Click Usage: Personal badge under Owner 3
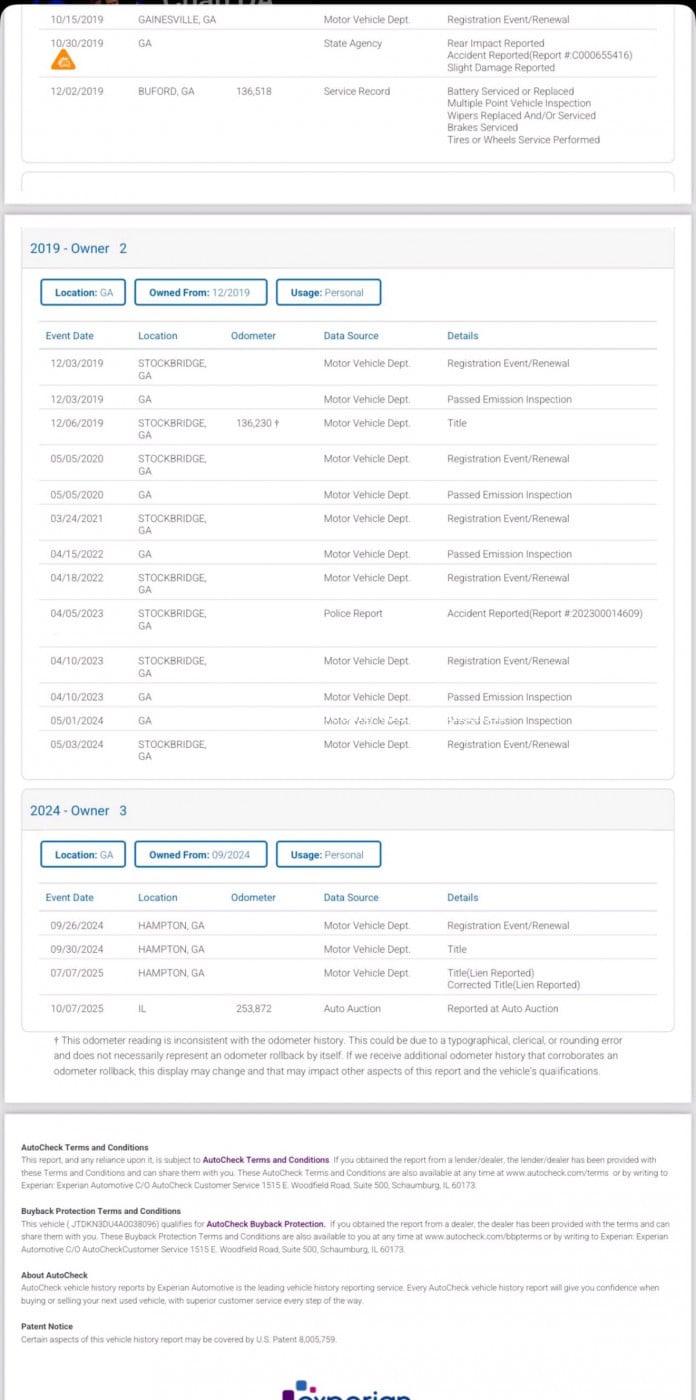 click(328, 855)
